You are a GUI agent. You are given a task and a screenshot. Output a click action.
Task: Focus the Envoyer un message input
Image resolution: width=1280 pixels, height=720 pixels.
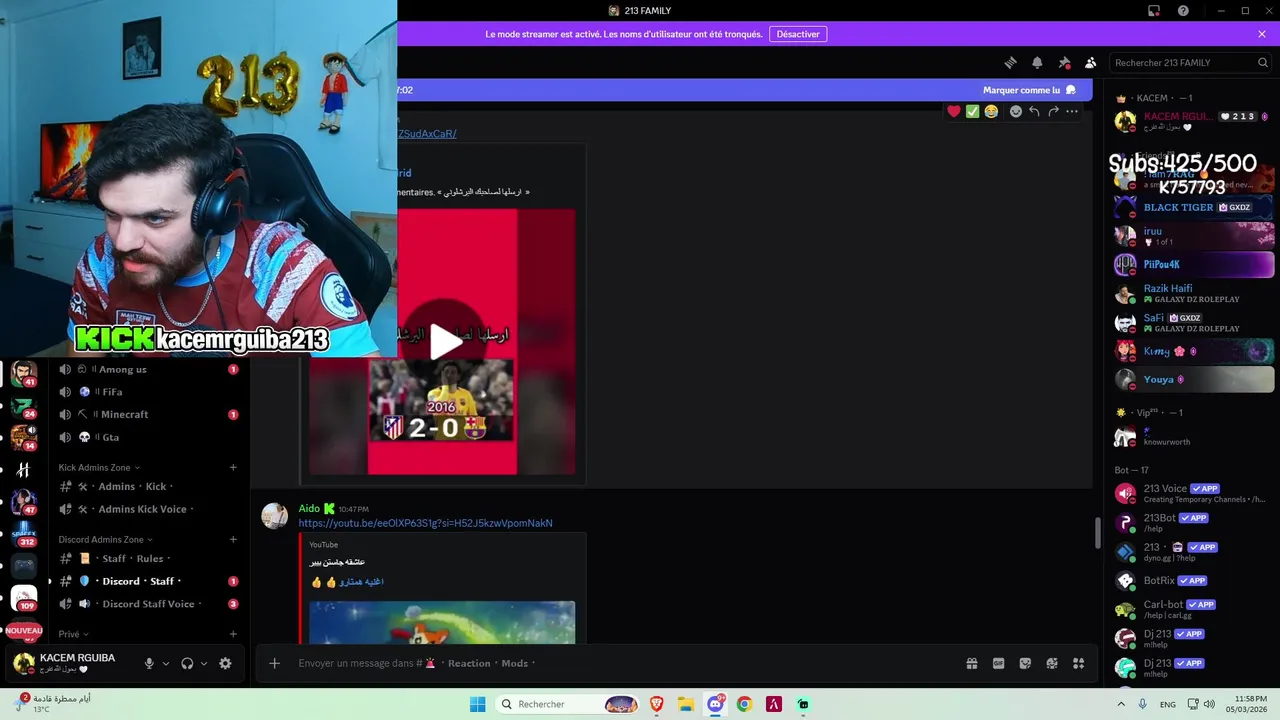click(620, 663)
